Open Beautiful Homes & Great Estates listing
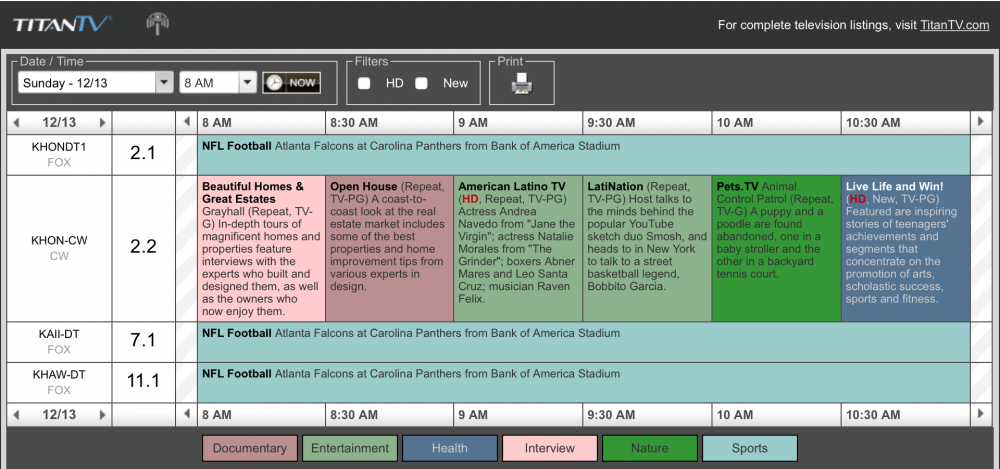Image resolution: width=1000 pixels, height=469 pixels. (x=261, y=248)
